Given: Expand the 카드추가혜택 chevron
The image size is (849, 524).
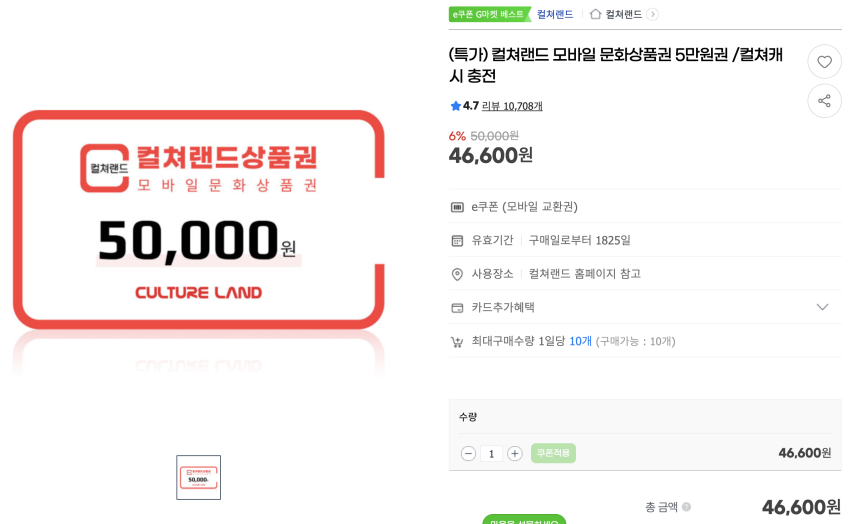Looking at the screenshot, I should pyautogui.click(x=822, y=307).
